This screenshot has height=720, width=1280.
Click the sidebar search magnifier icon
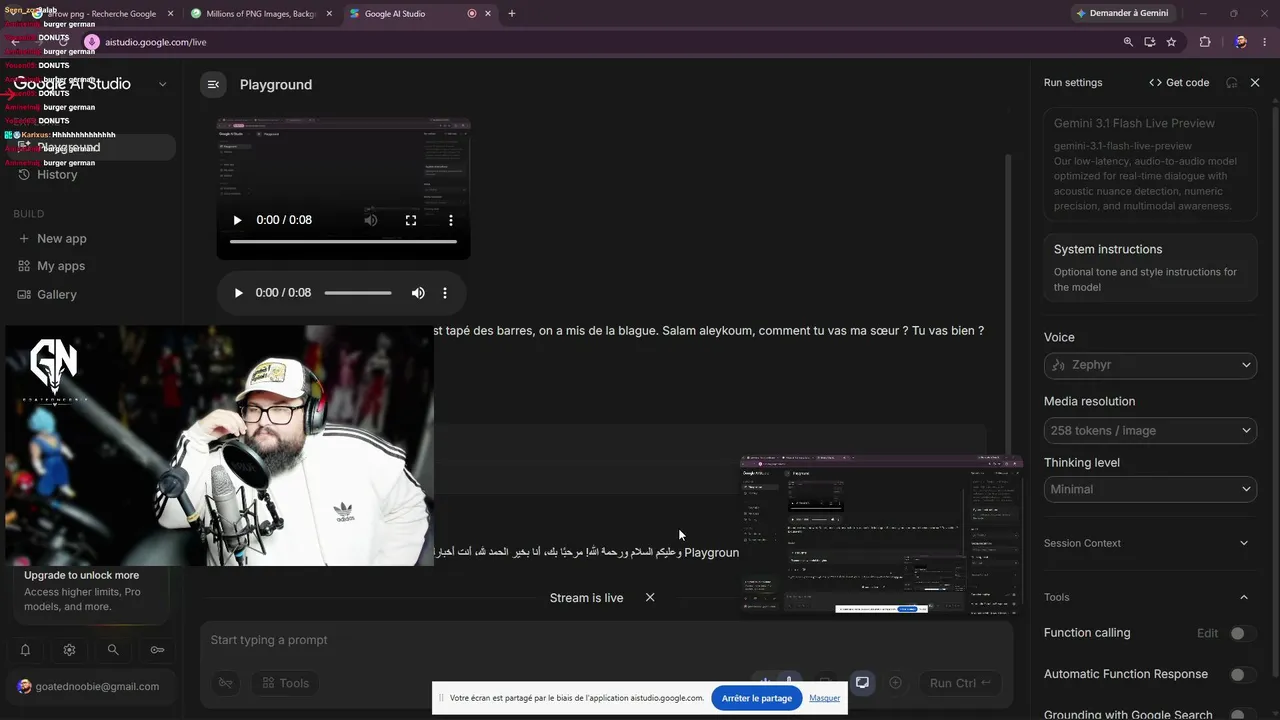point(113,650)
